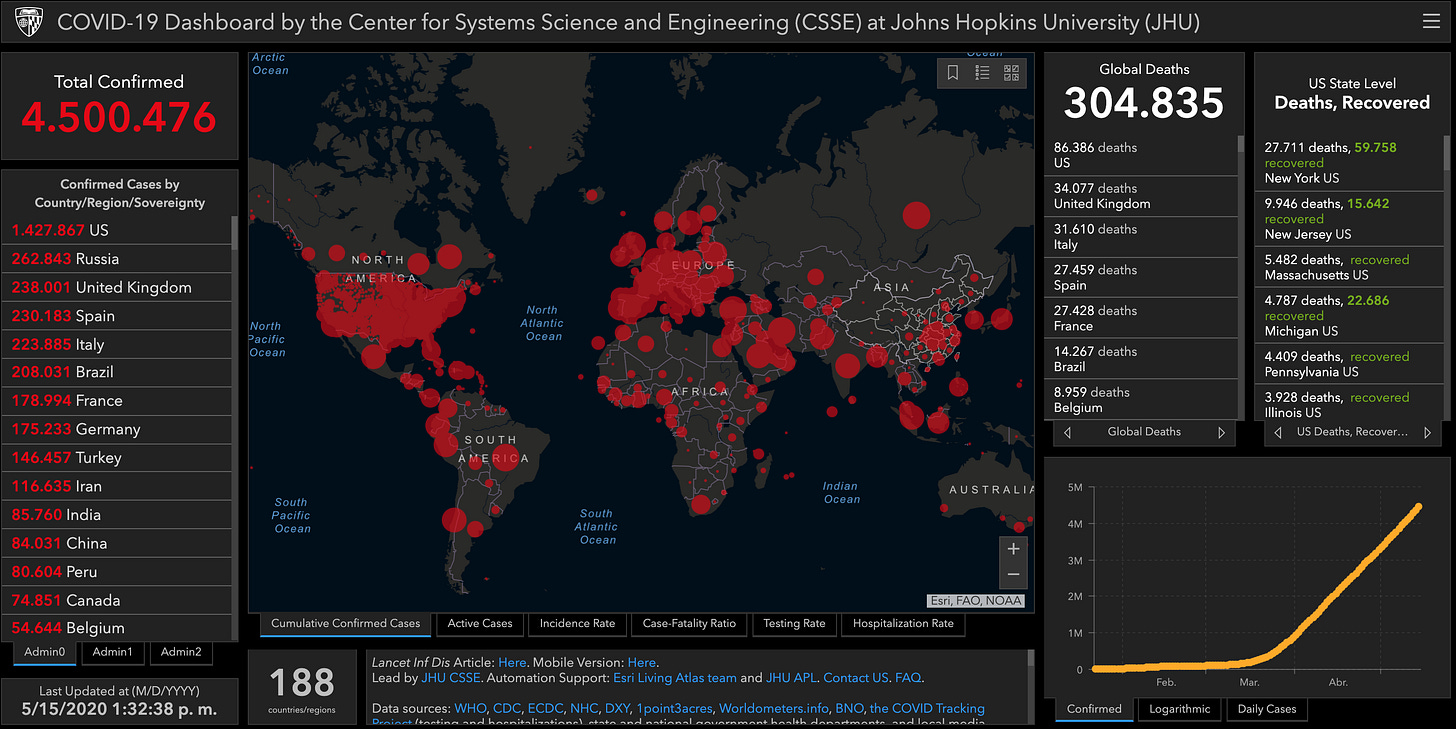
Task: Select the Testing Rate tab
Action: pos(794,623)
